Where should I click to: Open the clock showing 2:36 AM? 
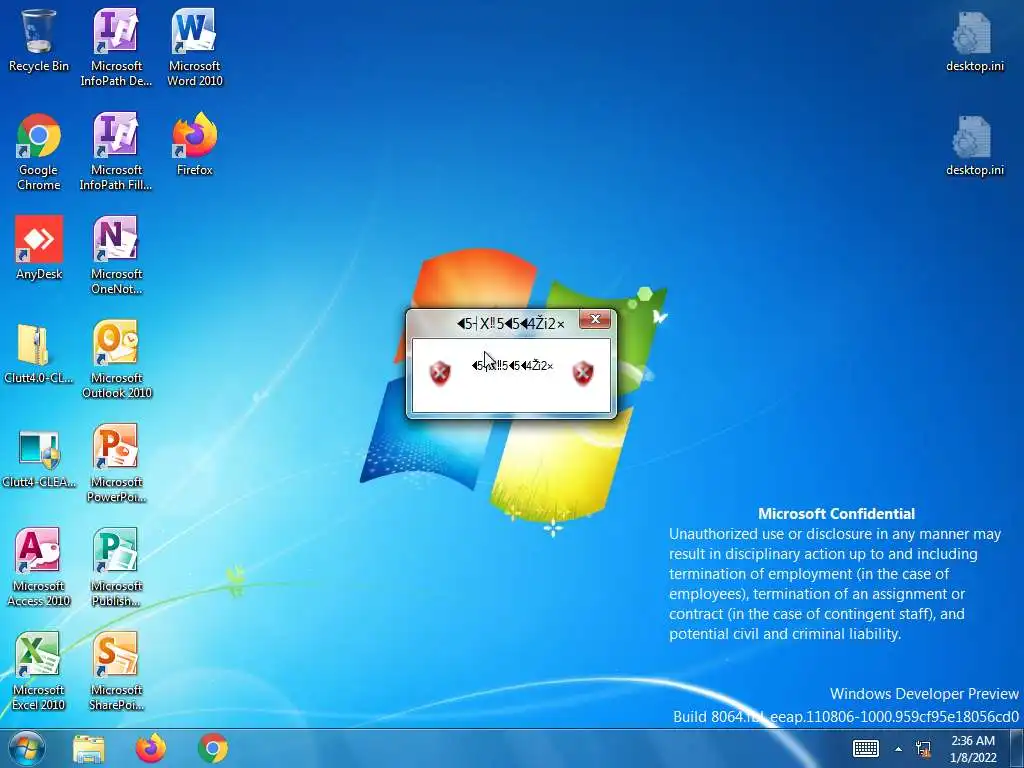coord(973,749)
